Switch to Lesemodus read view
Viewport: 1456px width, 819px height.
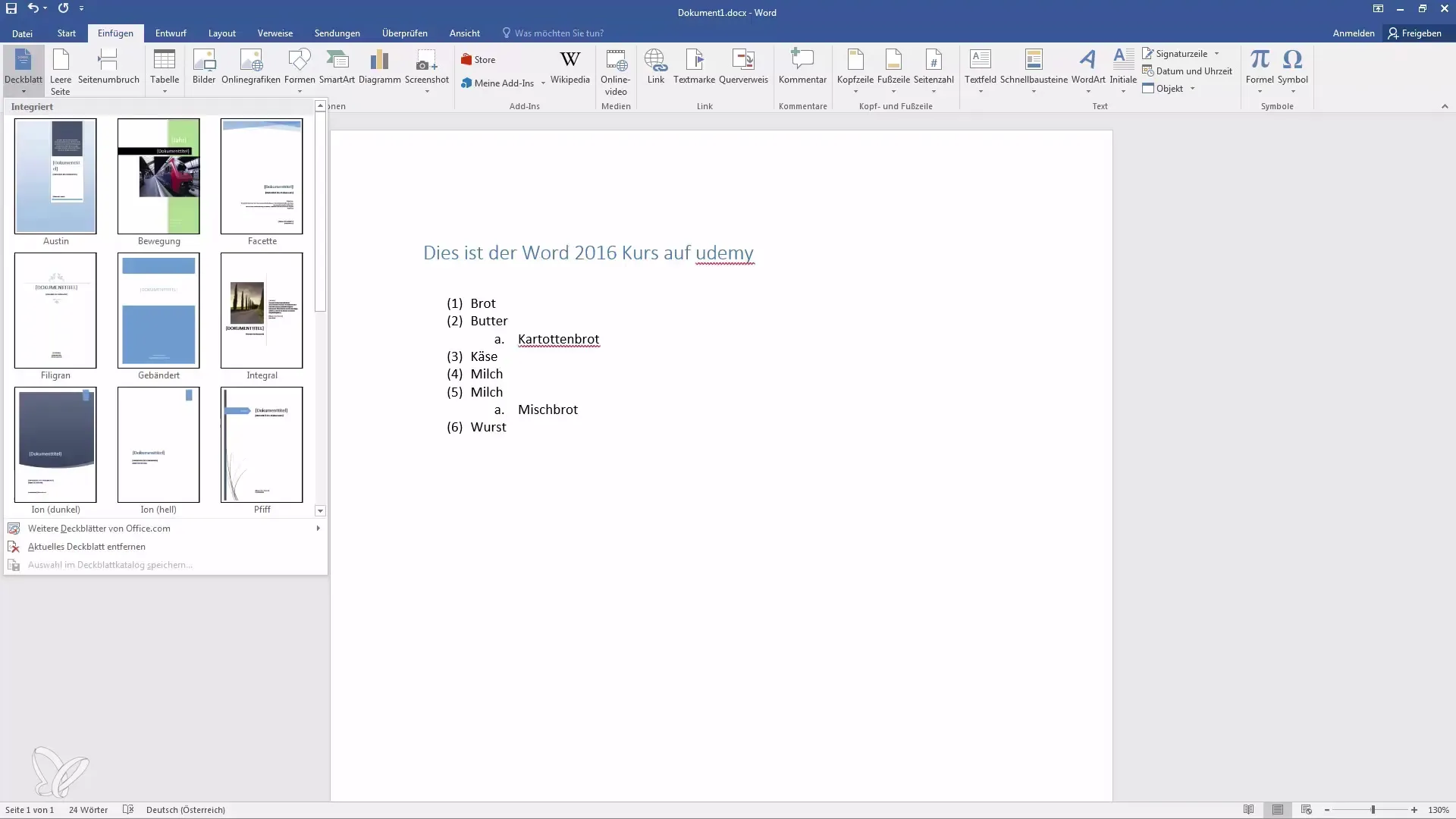point(1248,810)
